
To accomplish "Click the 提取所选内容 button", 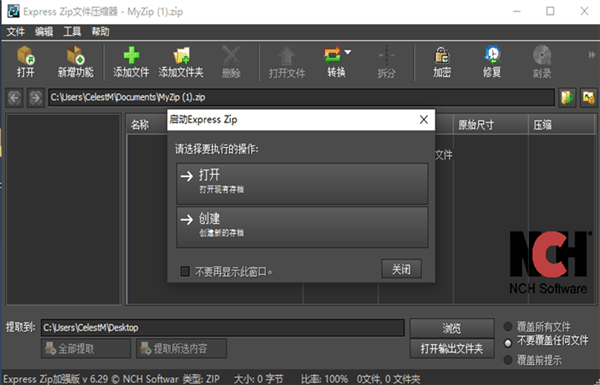I will coord(181,348).
